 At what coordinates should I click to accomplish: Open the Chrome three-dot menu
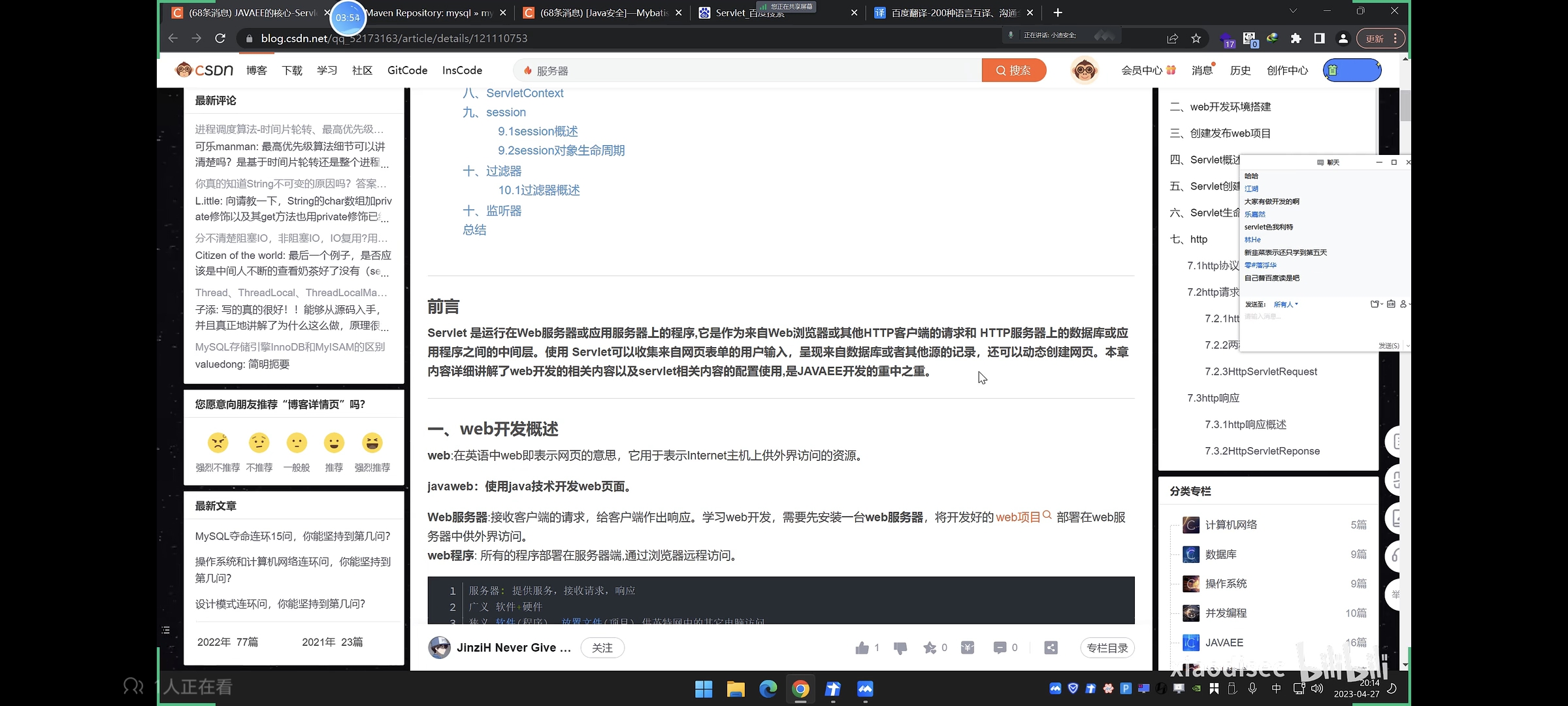(x=1396, y=39)
